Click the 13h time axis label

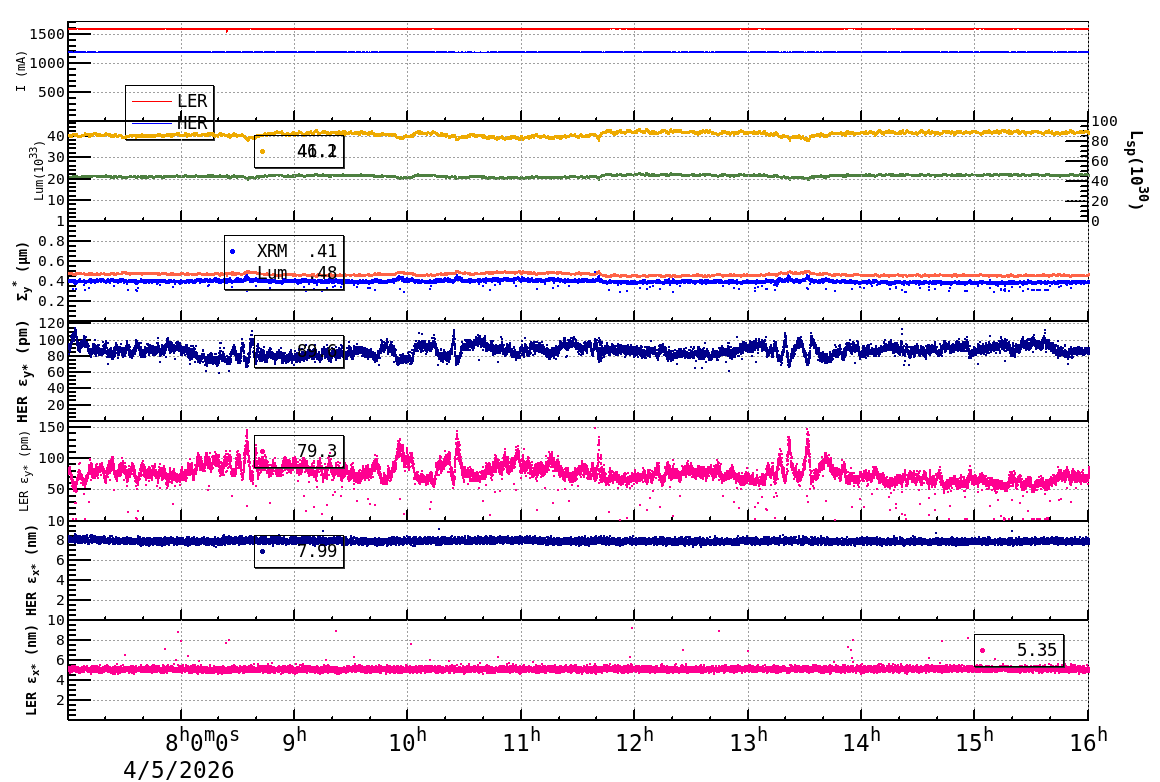click(748, 739)
